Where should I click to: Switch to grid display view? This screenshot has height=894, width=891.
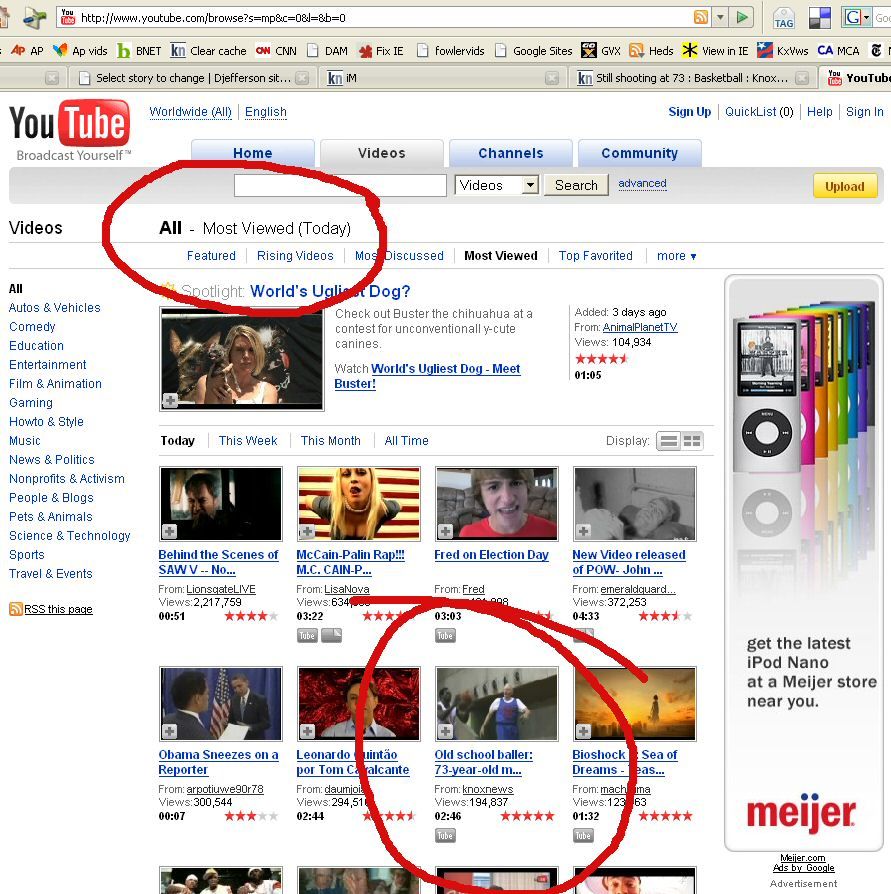pos(692,441)
